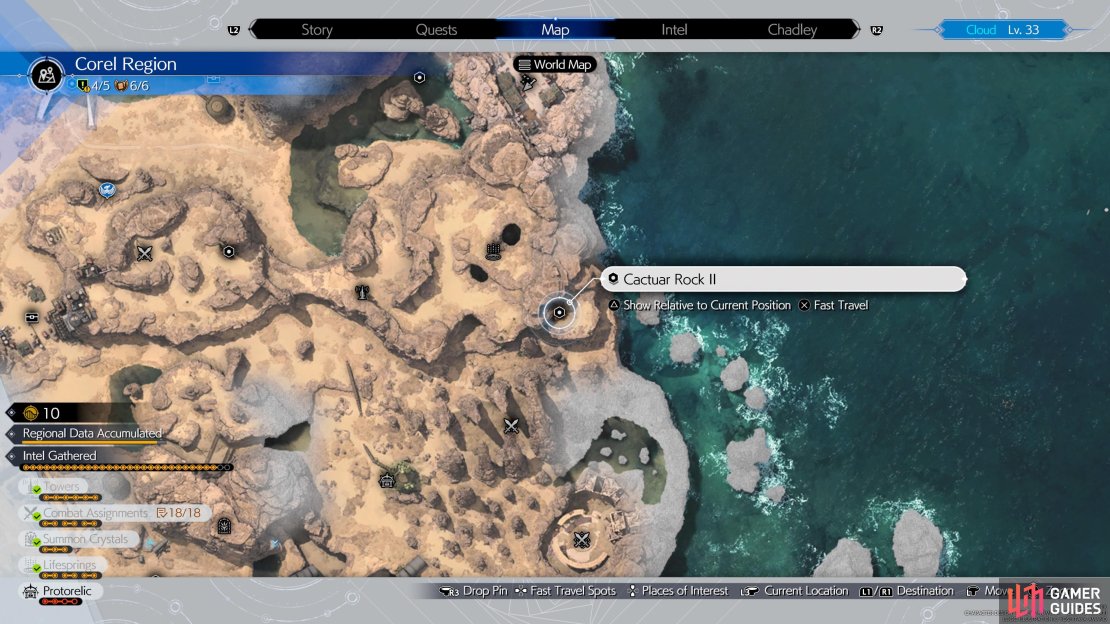Choose Show Relative to Current Position
Viewport: 1110px width, 624px height.
point(699,305)
